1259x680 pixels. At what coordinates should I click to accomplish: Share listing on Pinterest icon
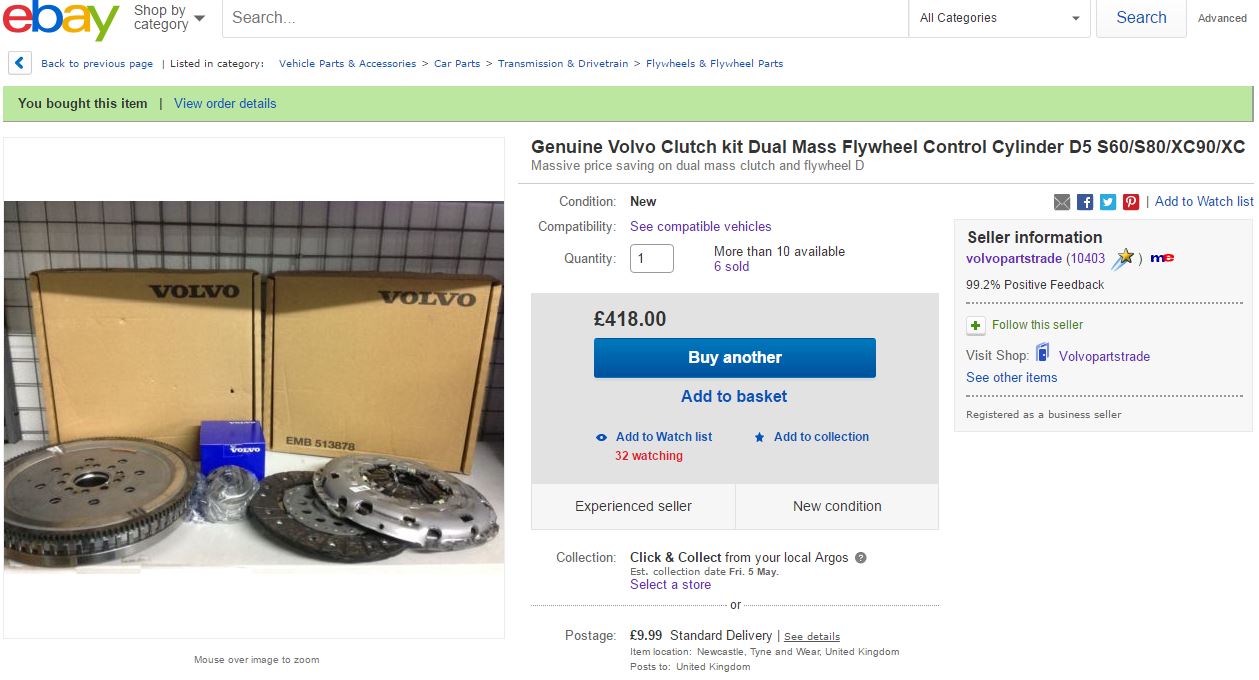pyautogui.click(x=1131, y=202)
